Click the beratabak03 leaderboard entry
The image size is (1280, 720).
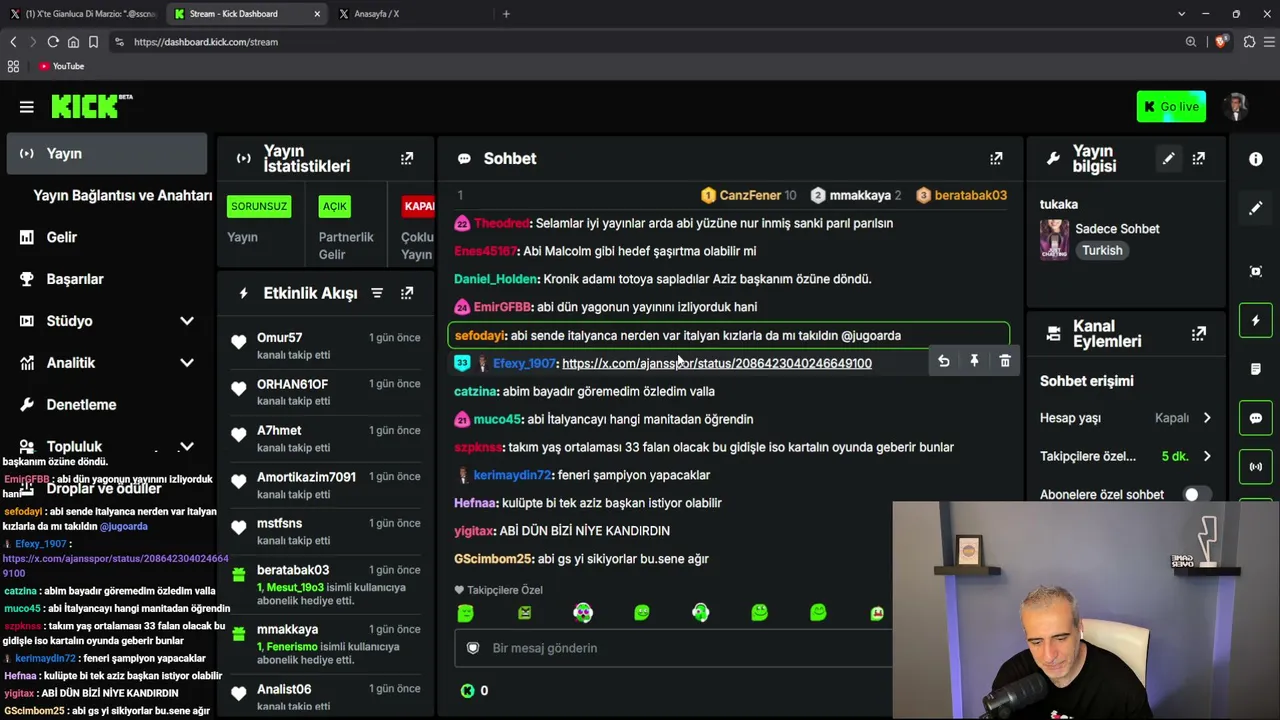pyautogui.click(x=961, y=195)
